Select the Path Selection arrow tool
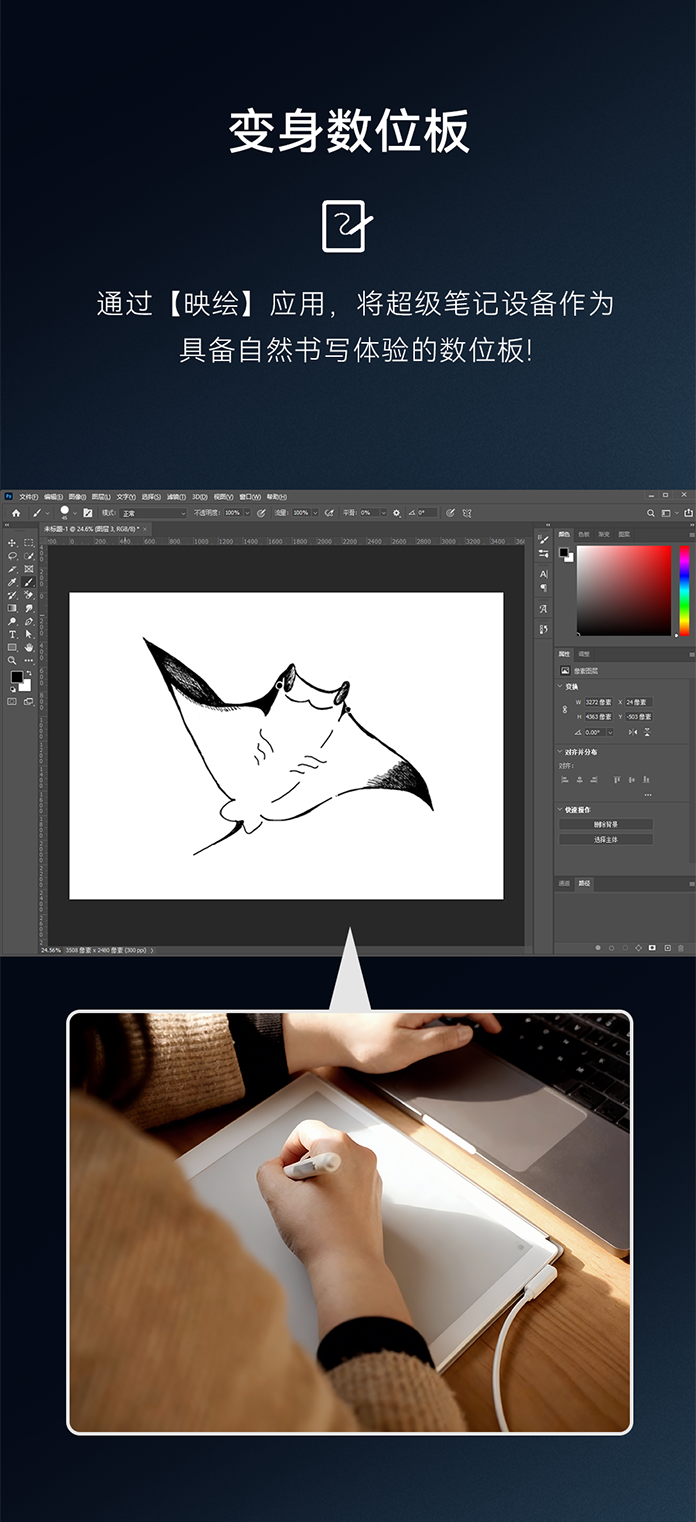 click(x=29, y=634)
